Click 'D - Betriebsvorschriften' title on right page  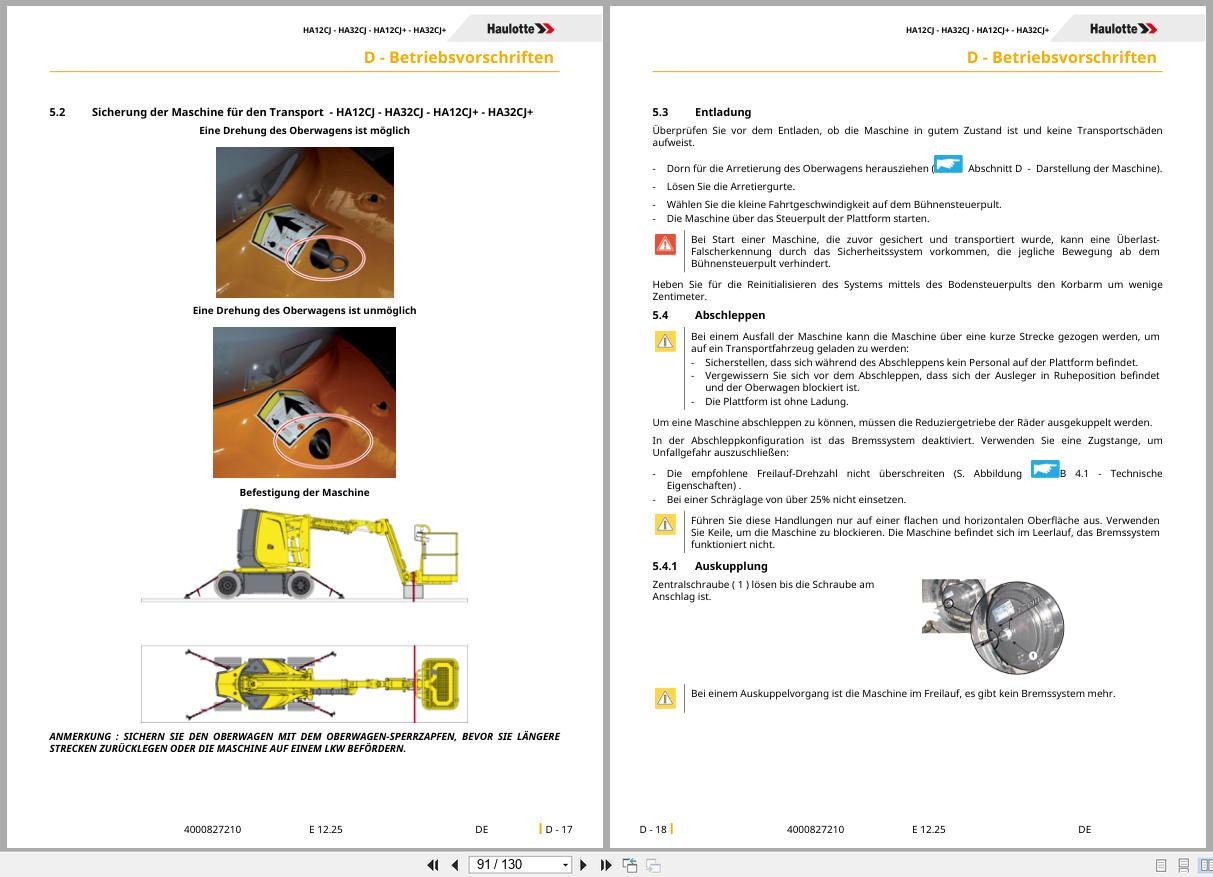(x=1061, y=57)
